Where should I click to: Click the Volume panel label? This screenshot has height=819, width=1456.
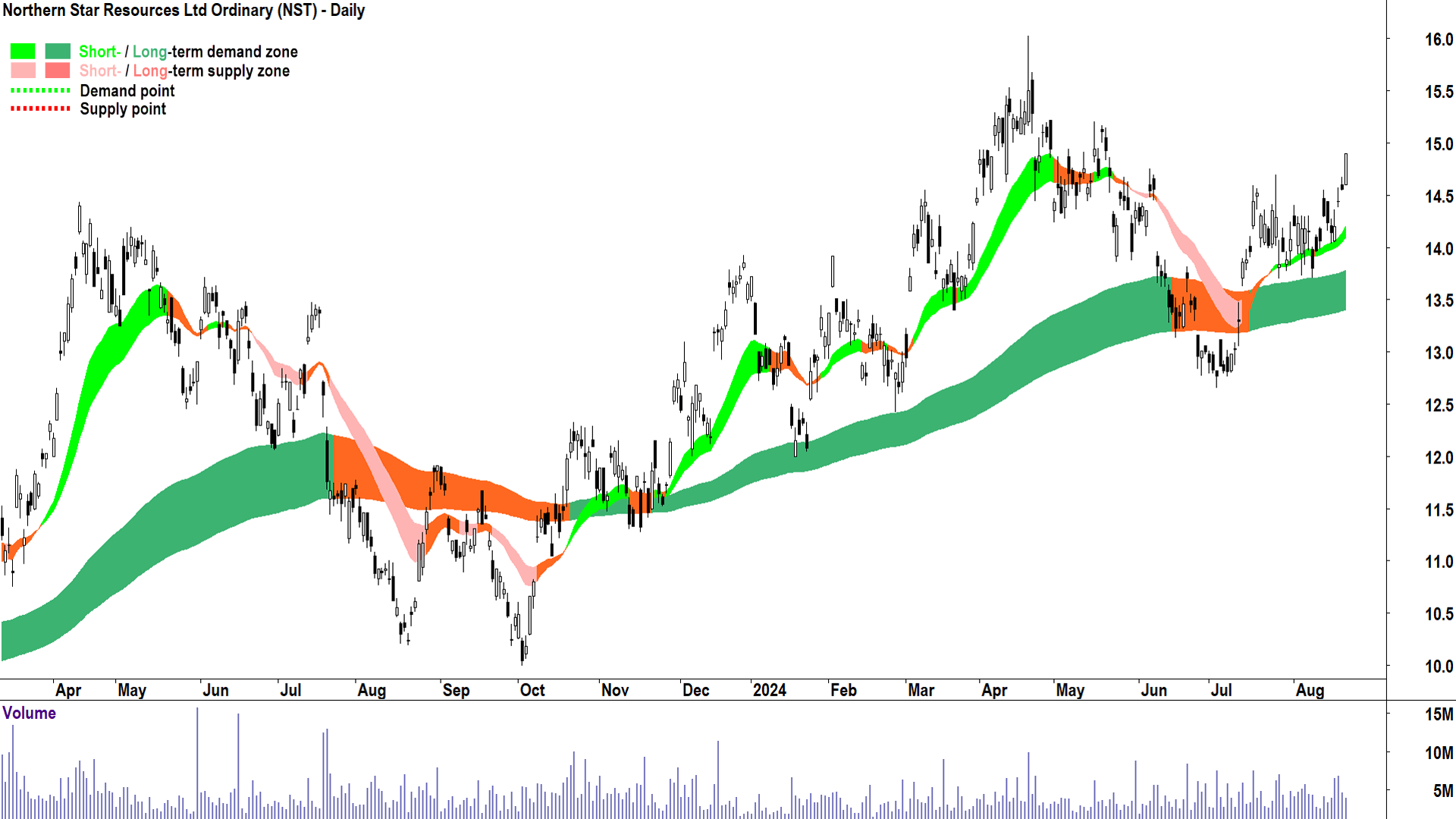(29, 713)
